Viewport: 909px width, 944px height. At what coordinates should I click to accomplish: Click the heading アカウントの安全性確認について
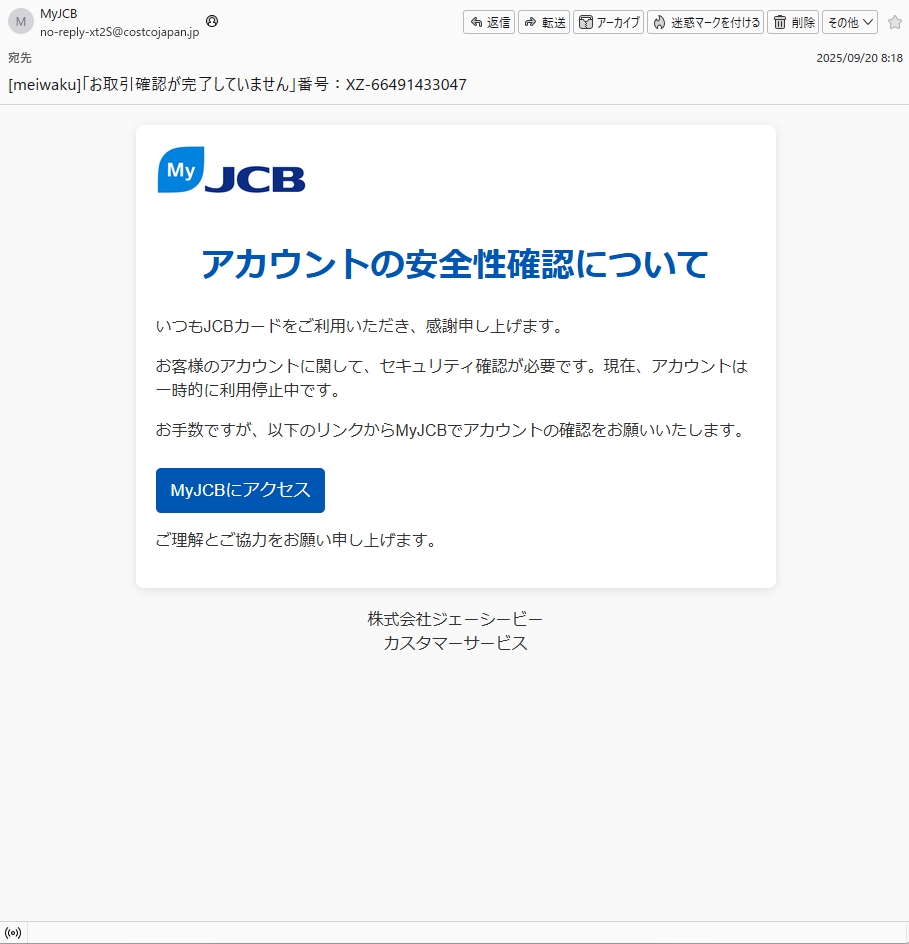click(x=455, y=264)
